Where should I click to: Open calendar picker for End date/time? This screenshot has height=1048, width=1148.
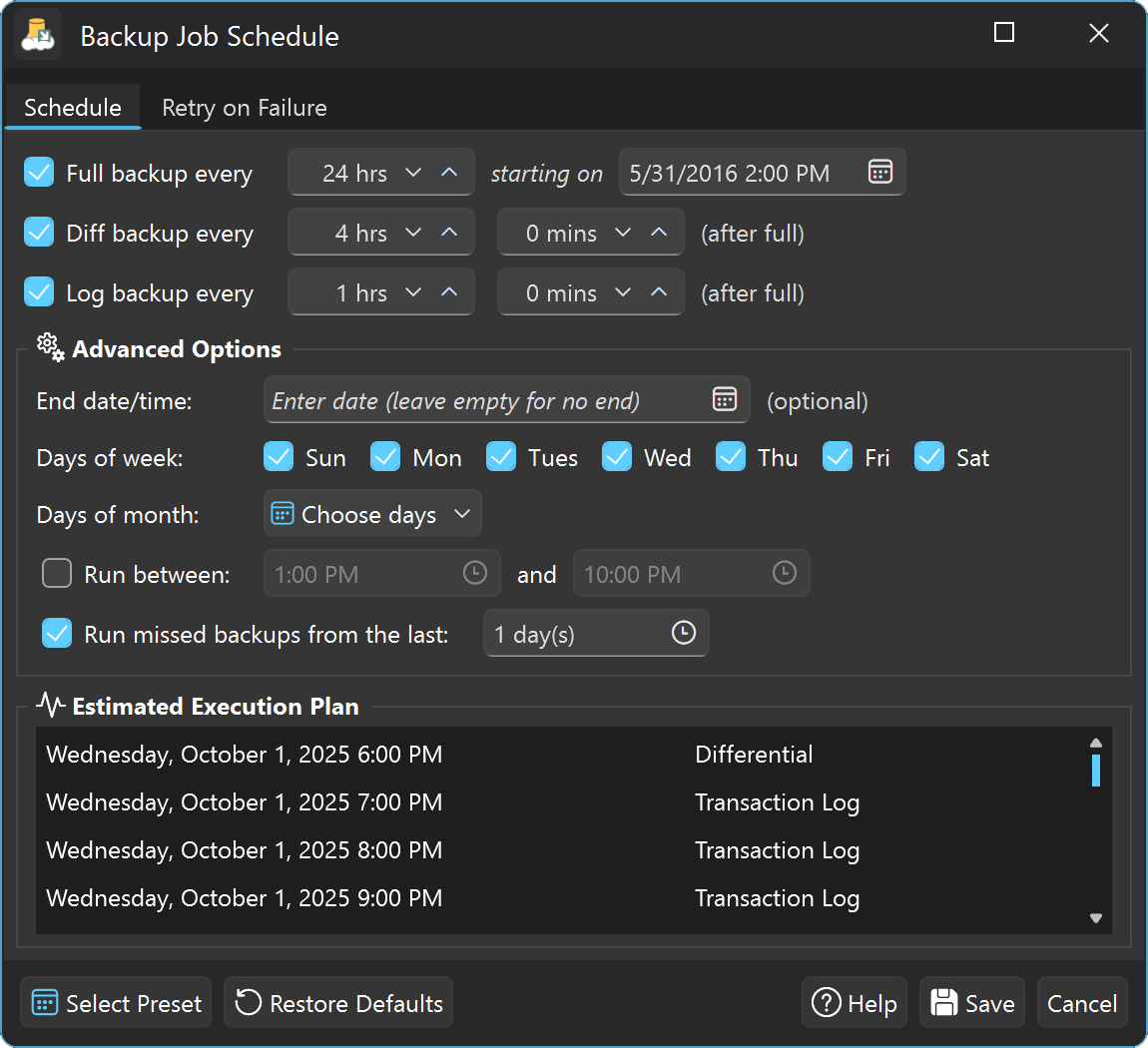725,400
